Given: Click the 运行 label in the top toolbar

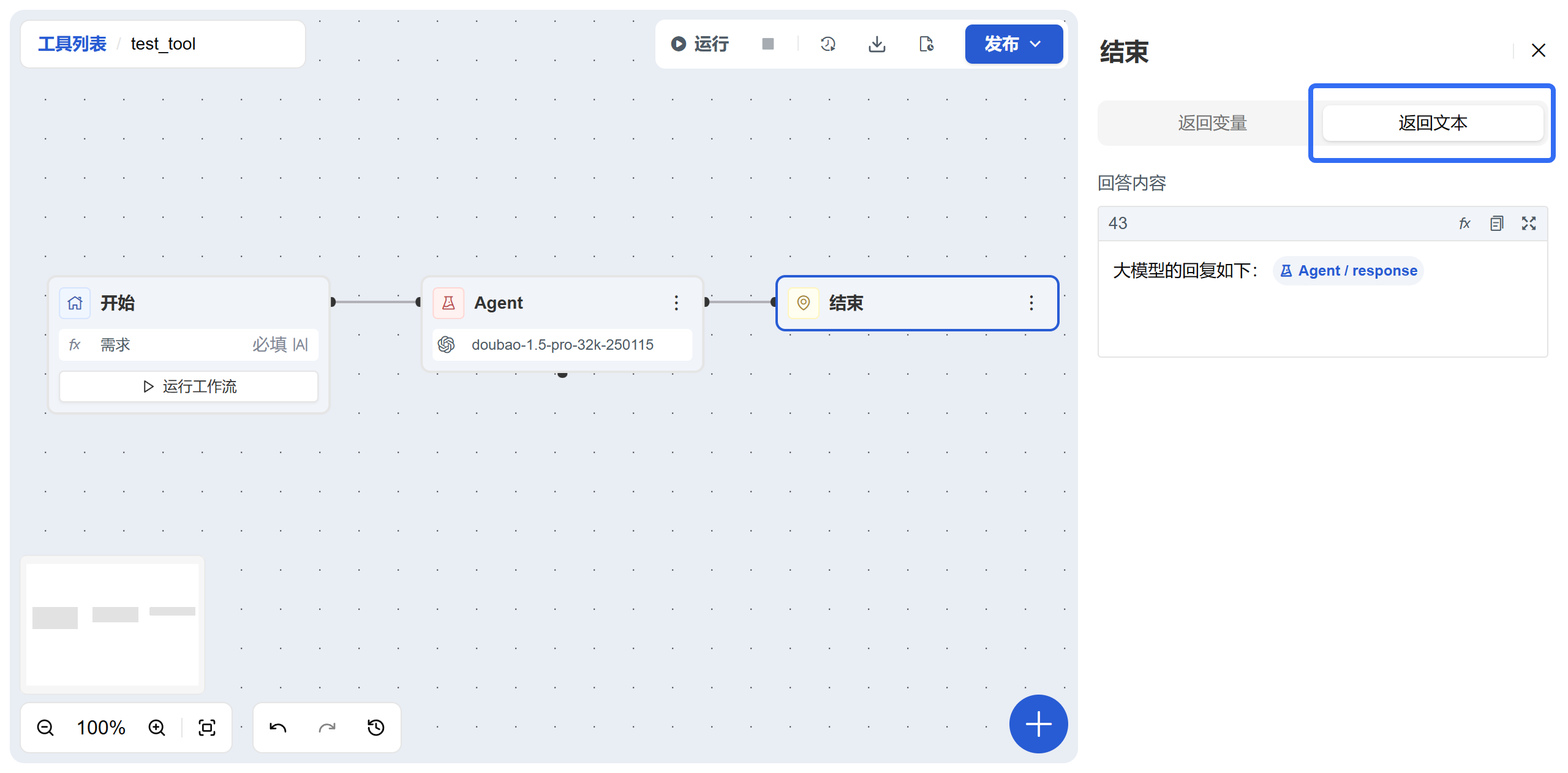Looking at the screenshot, I should pos(711,44).
